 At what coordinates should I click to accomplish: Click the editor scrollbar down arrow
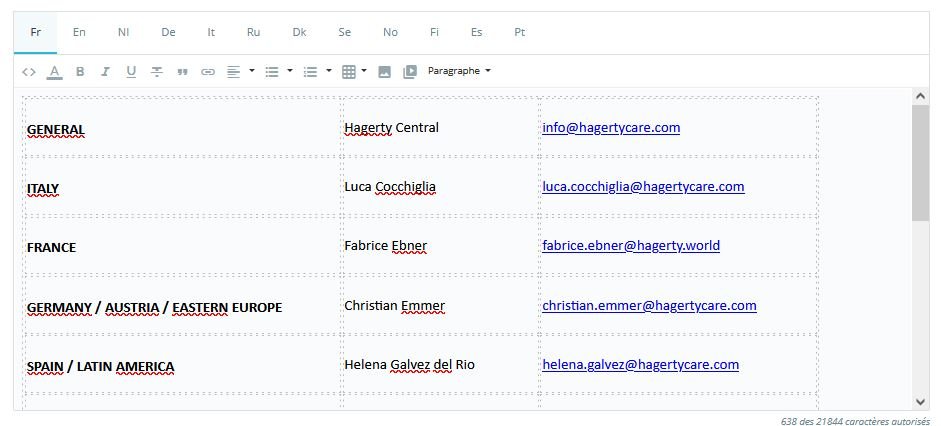point(919,402)
